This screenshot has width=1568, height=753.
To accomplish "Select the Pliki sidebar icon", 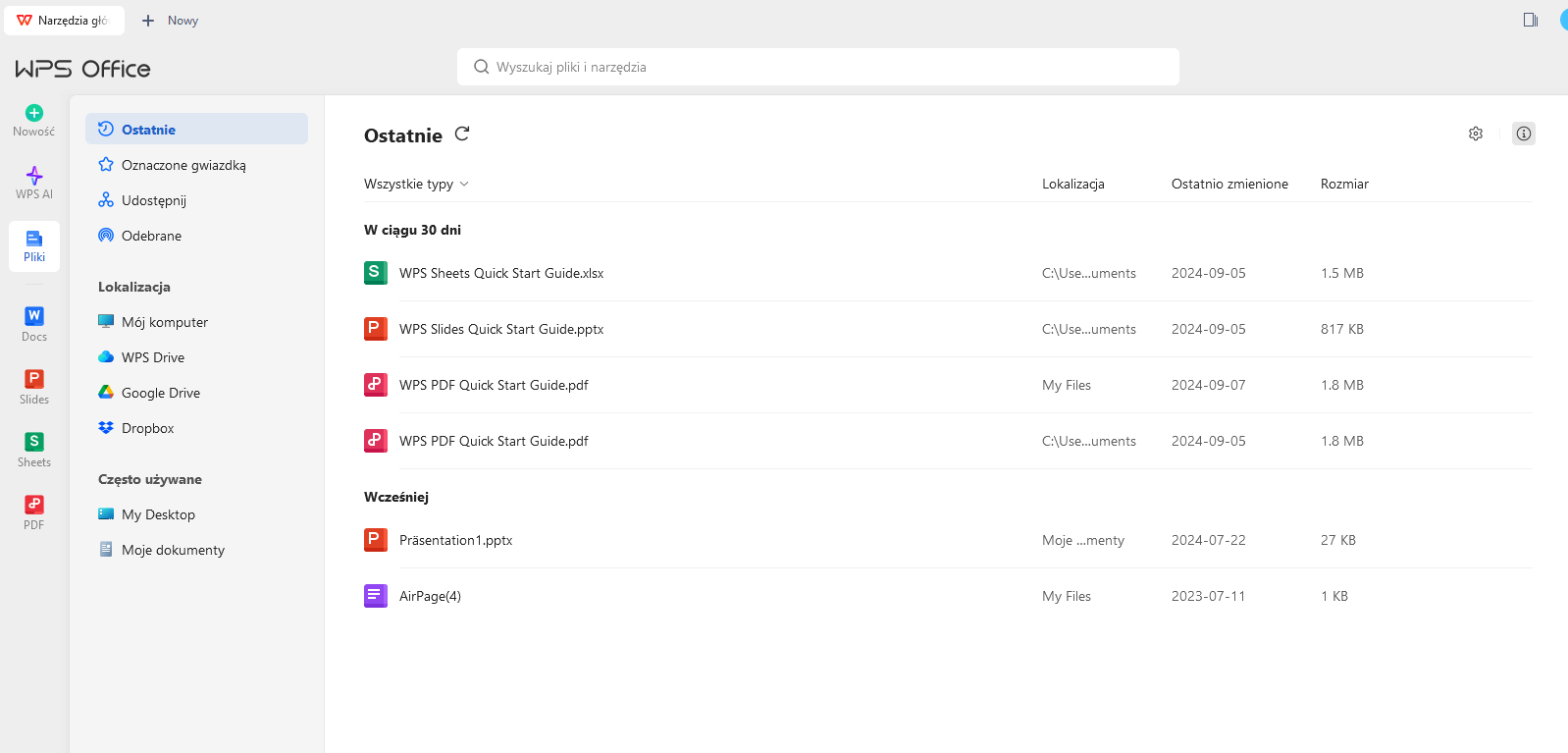I will (x=34, y=245).
